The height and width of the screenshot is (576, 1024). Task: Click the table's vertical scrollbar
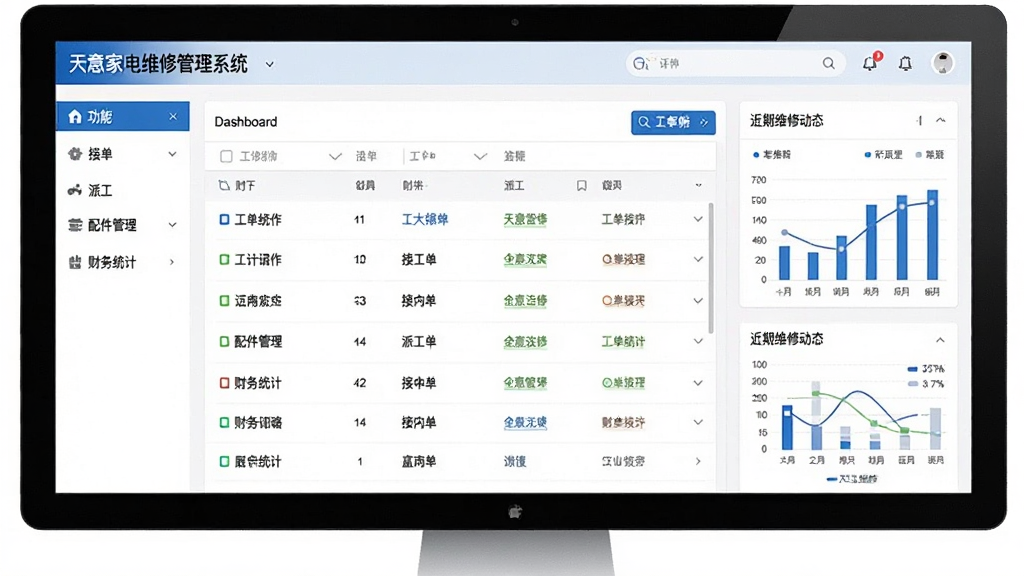coord(711,268)
